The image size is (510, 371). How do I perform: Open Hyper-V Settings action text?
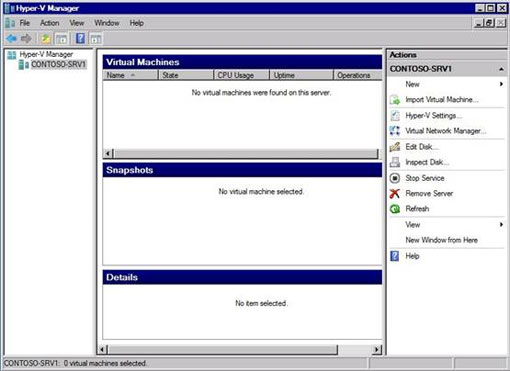pos(434,115)
